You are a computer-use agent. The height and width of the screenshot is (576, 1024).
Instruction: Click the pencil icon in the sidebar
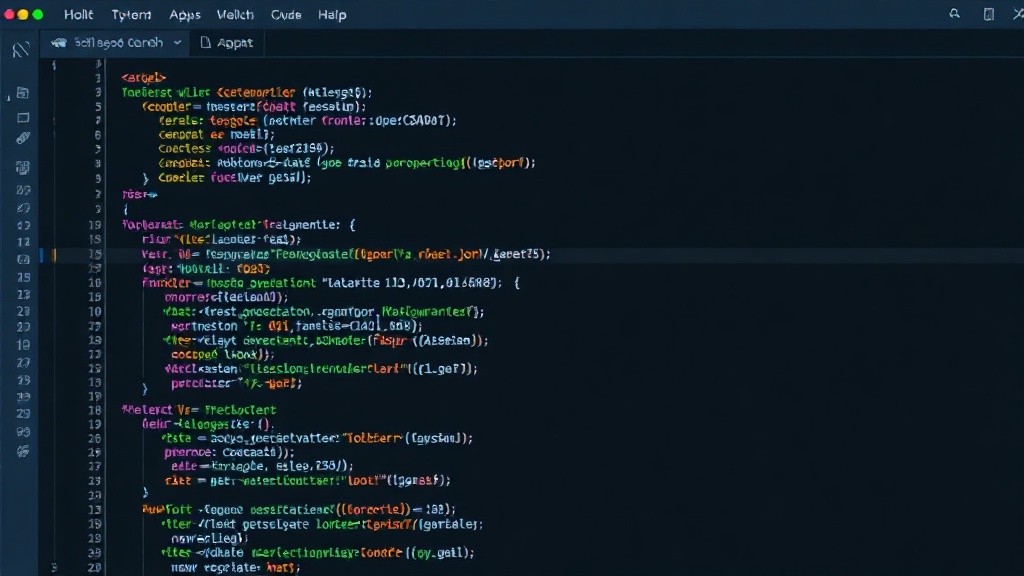click(23, 138)
